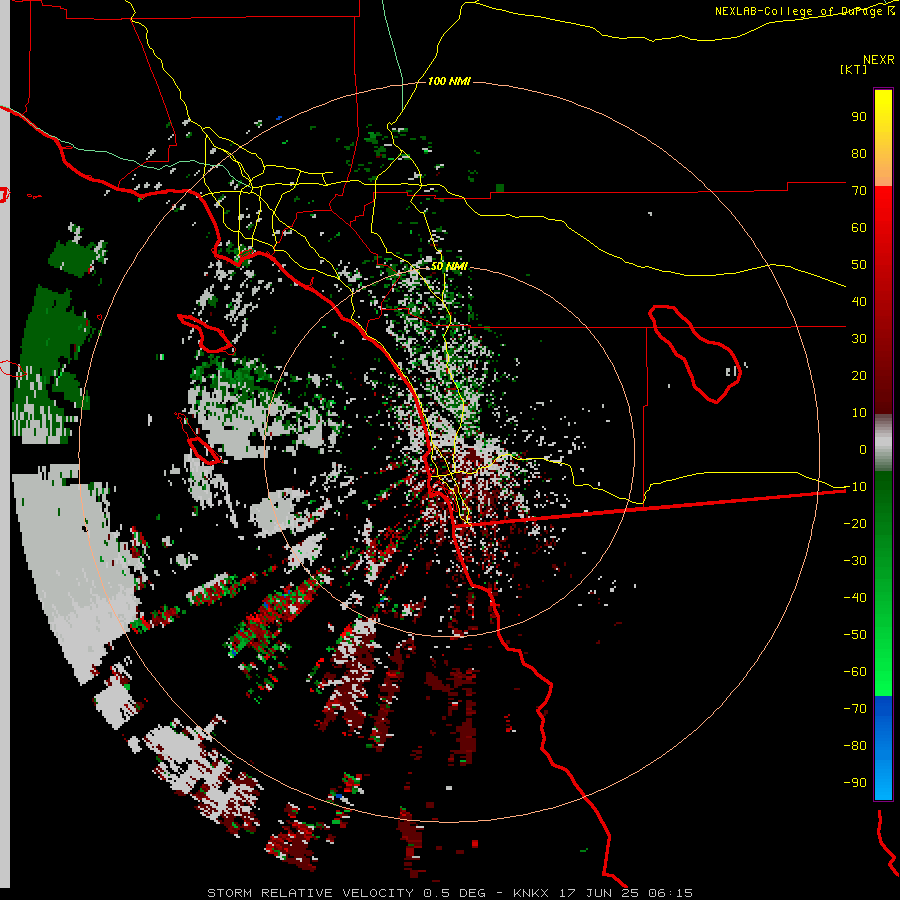Click the -50 scale value
The height and width of the screenshot is (900, 900).
point(855,635)
